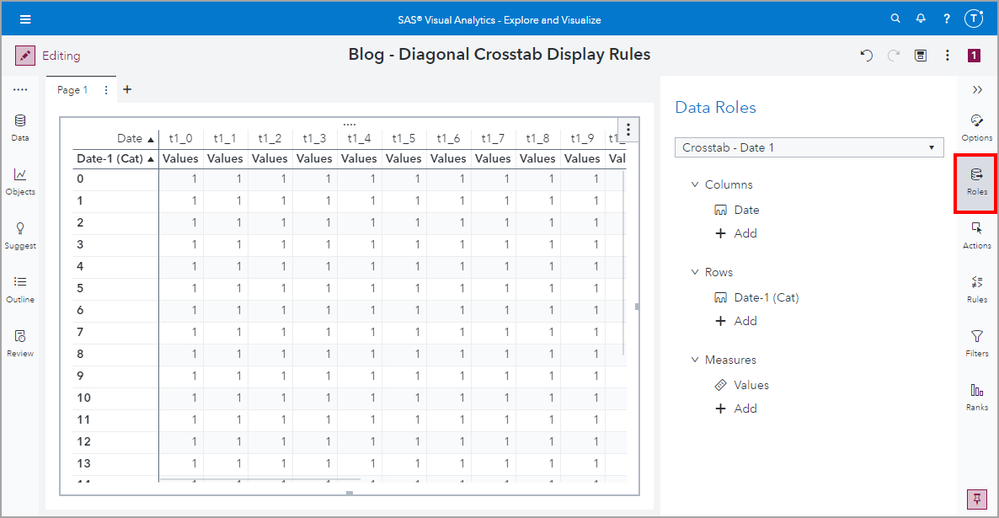Open the Outline pane
The image size is (999, 518).
pos(20,290)
